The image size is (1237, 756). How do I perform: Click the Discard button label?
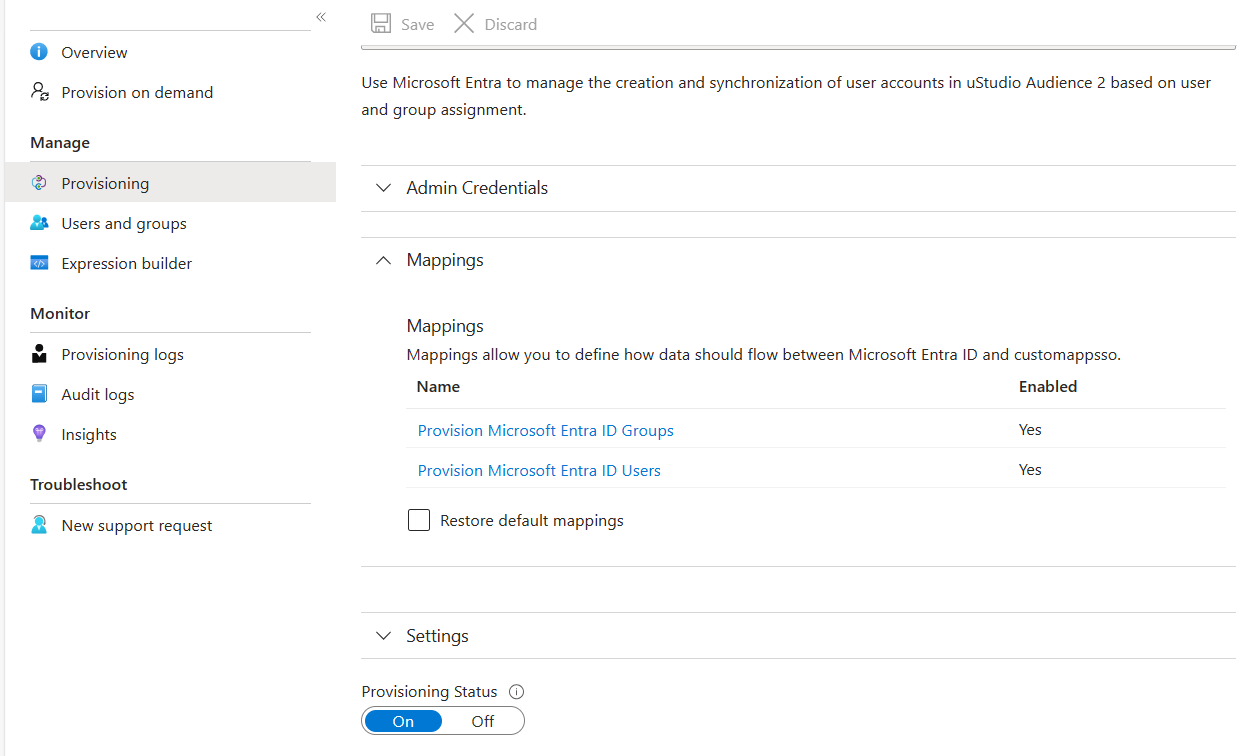point(511,24)
